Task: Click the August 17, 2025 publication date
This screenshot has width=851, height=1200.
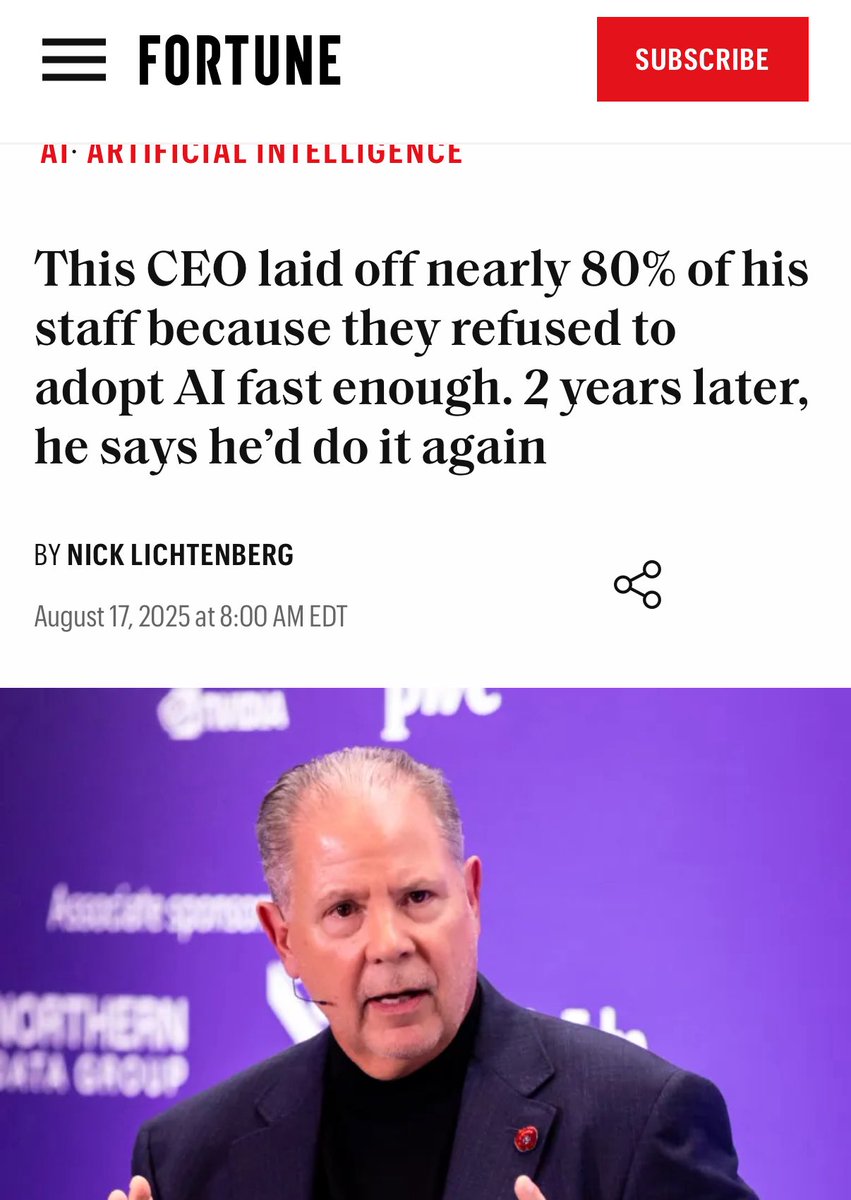Action: pyautogui.click(x=190, y=616)
